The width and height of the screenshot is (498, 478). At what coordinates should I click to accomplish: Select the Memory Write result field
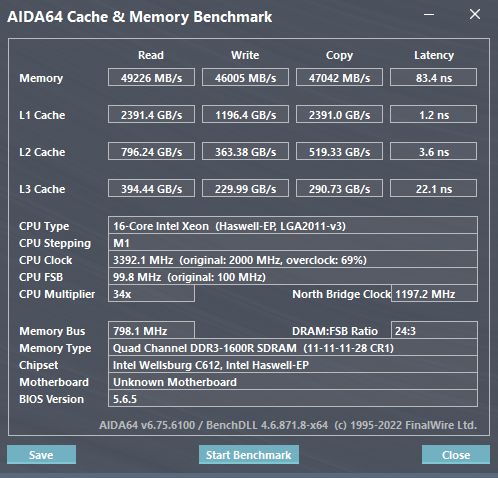coord(245,77)
